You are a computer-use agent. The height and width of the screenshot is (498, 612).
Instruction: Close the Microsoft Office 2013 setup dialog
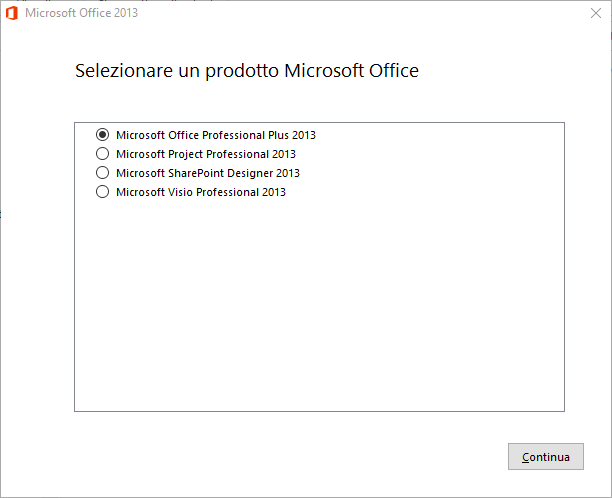tap(596, 13)
